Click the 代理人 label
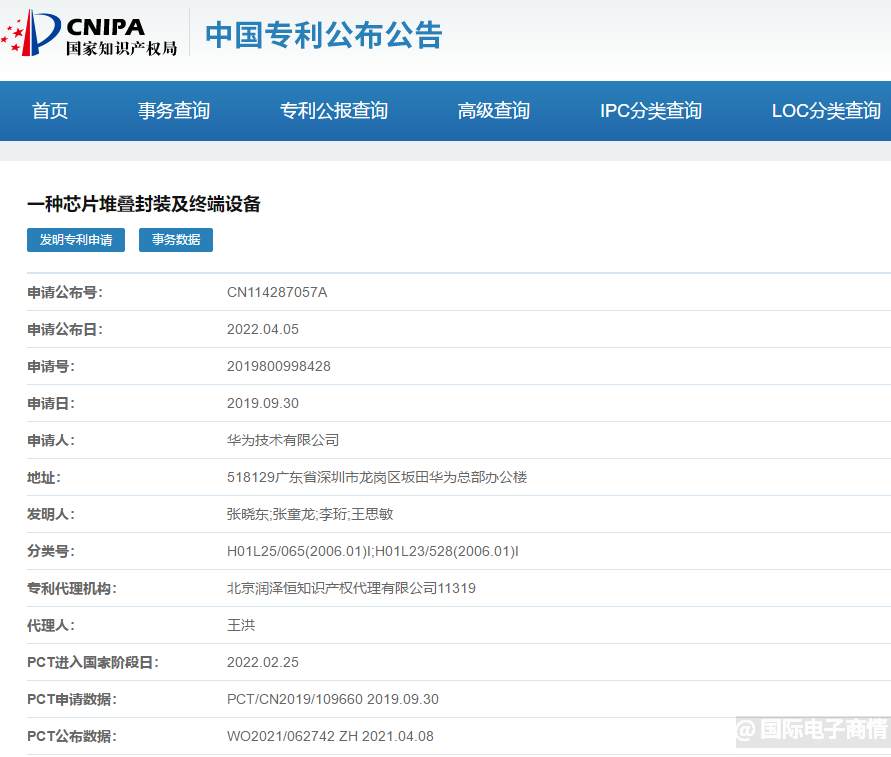Screen dimensions: 891x757 click(x=51, y=625)
